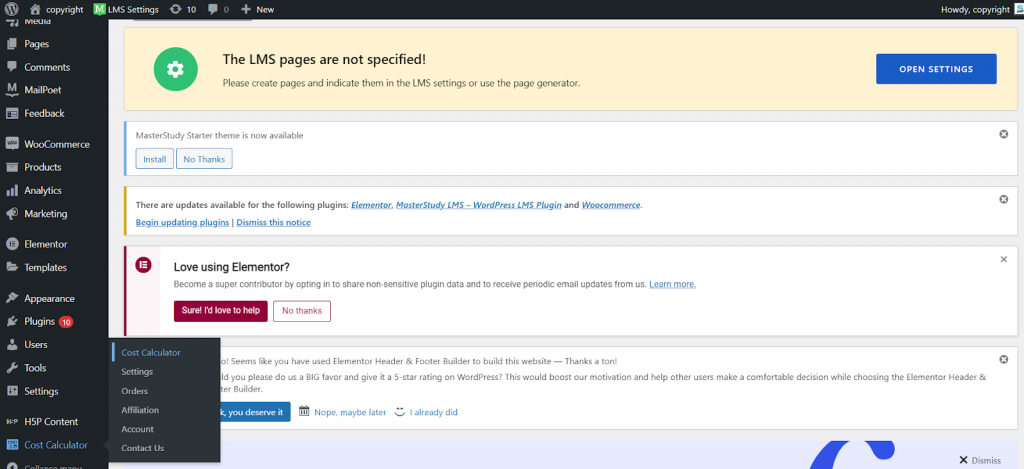Image resolution: width=1024 pixels, height=469 pixels.
Task: Click Begin updating plugins
Action: [182, 222]
